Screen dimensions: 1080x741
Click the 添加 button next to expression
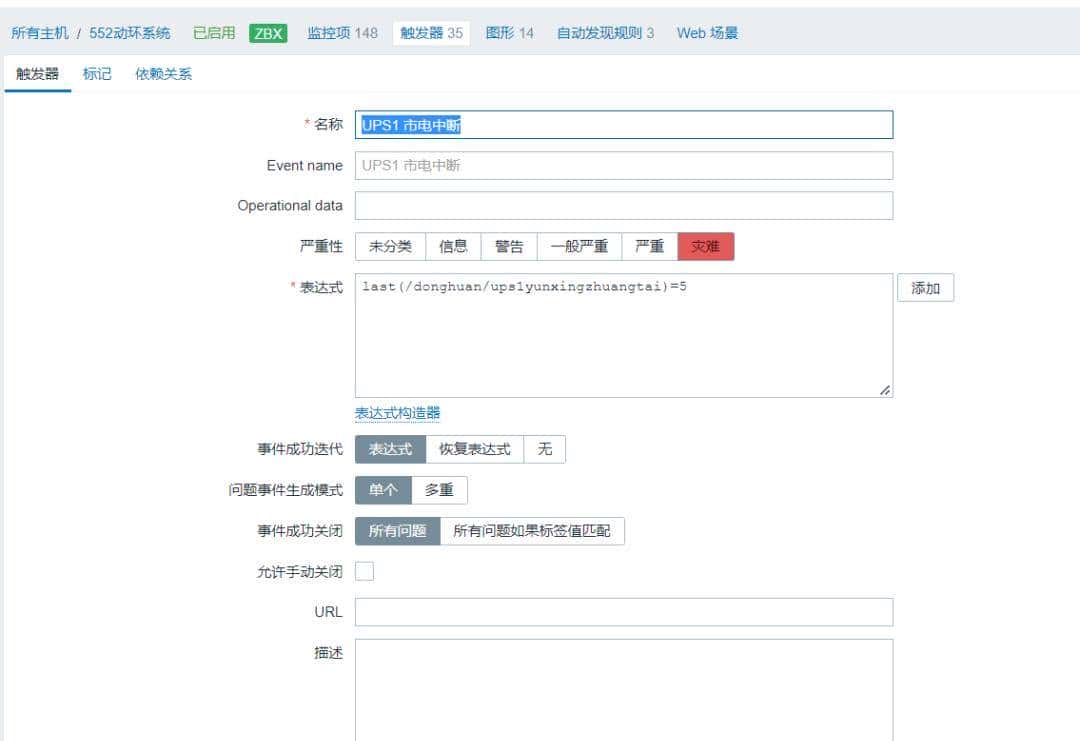(925, 287)
